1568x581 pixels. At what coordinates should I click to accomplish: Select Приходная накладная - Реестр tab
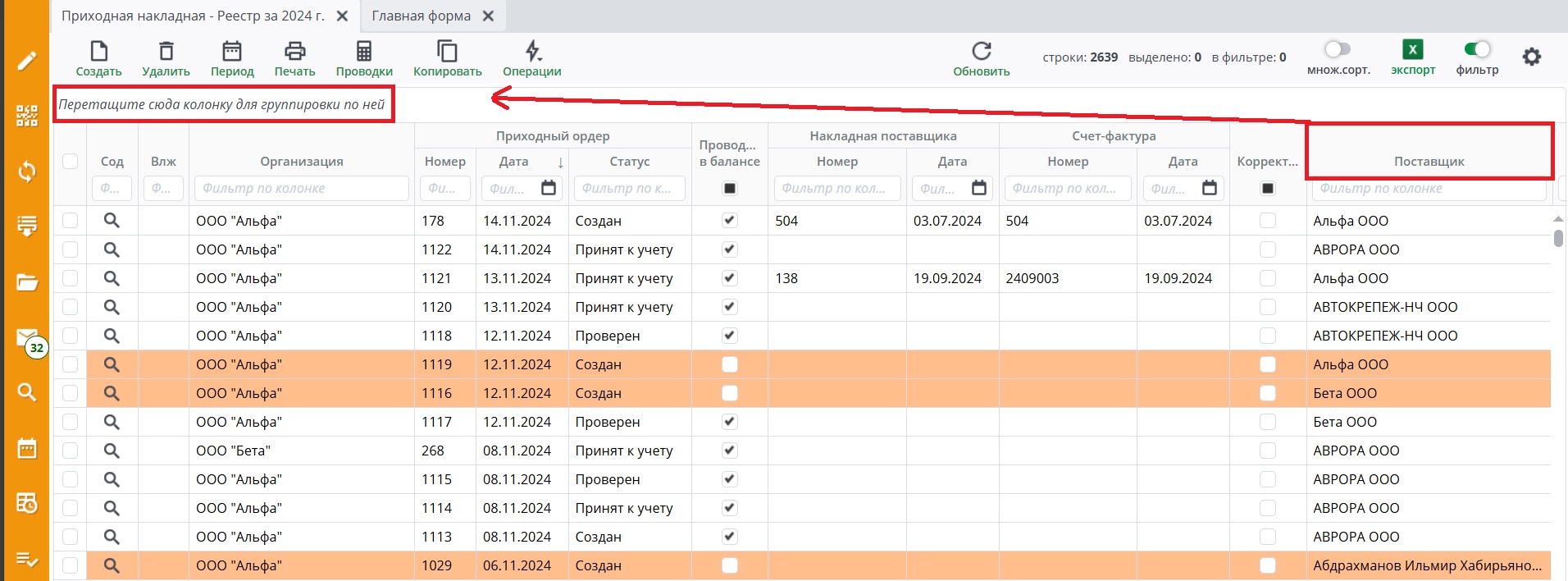(x=194, y=16)
